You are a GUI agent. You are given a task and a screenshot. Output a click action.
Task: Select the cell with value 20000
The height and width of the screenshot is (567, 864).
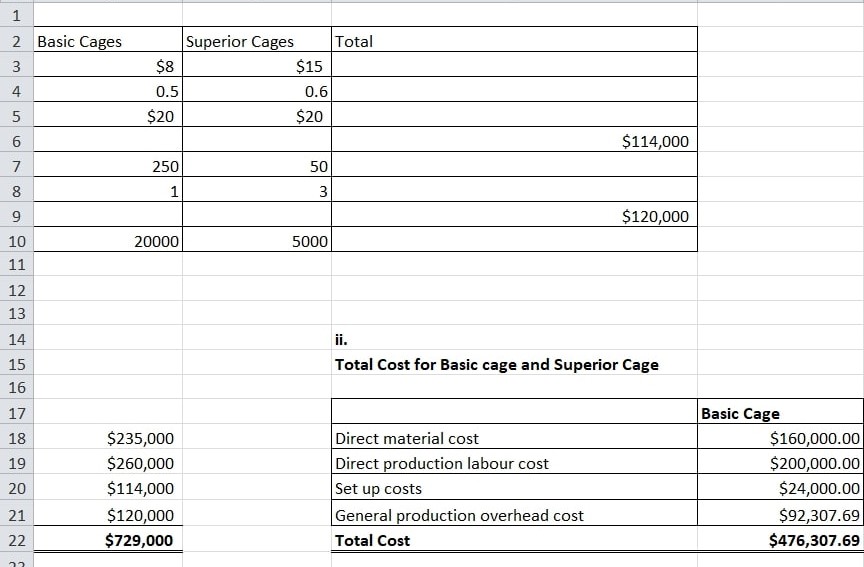click(x=107, y=241)
